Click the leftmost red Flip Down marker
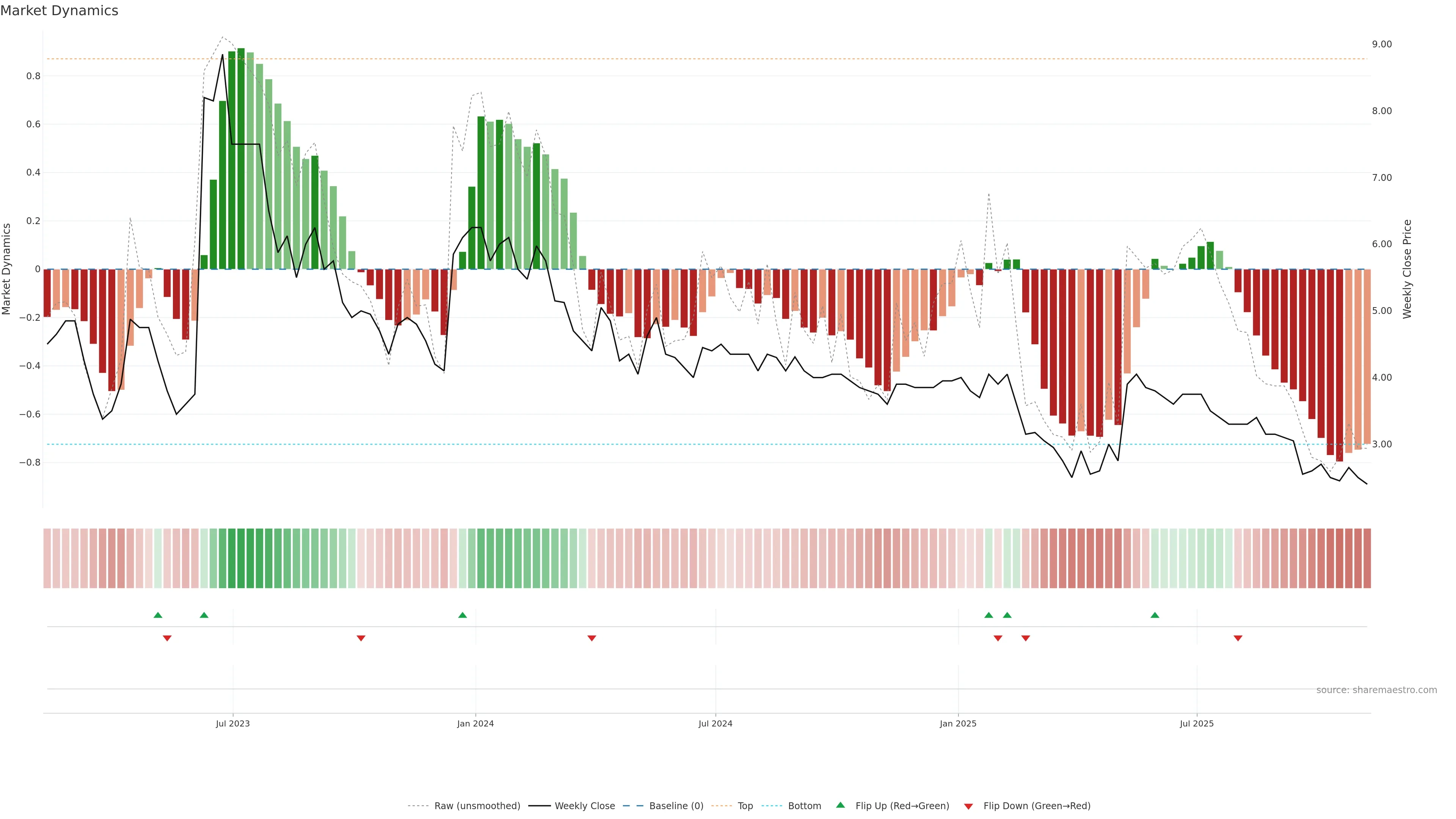Screen dimensions: 1456x819 (x=167, y=638)
